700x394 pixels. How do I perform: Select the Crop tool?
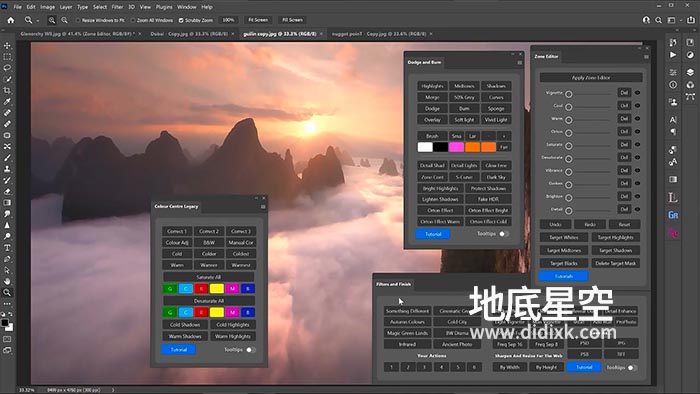(x=7, y=90)
